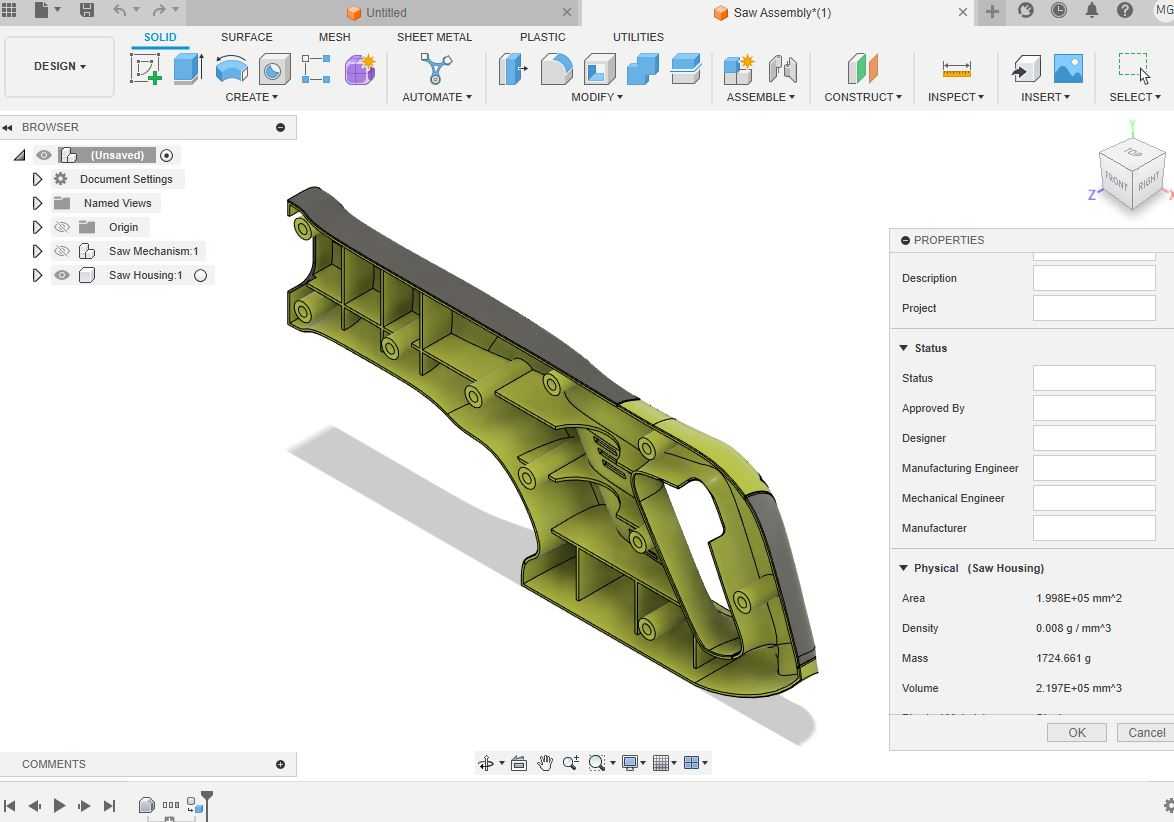Select the Pan hand tool
The image size is (1174, 822).
click(545, 763)
